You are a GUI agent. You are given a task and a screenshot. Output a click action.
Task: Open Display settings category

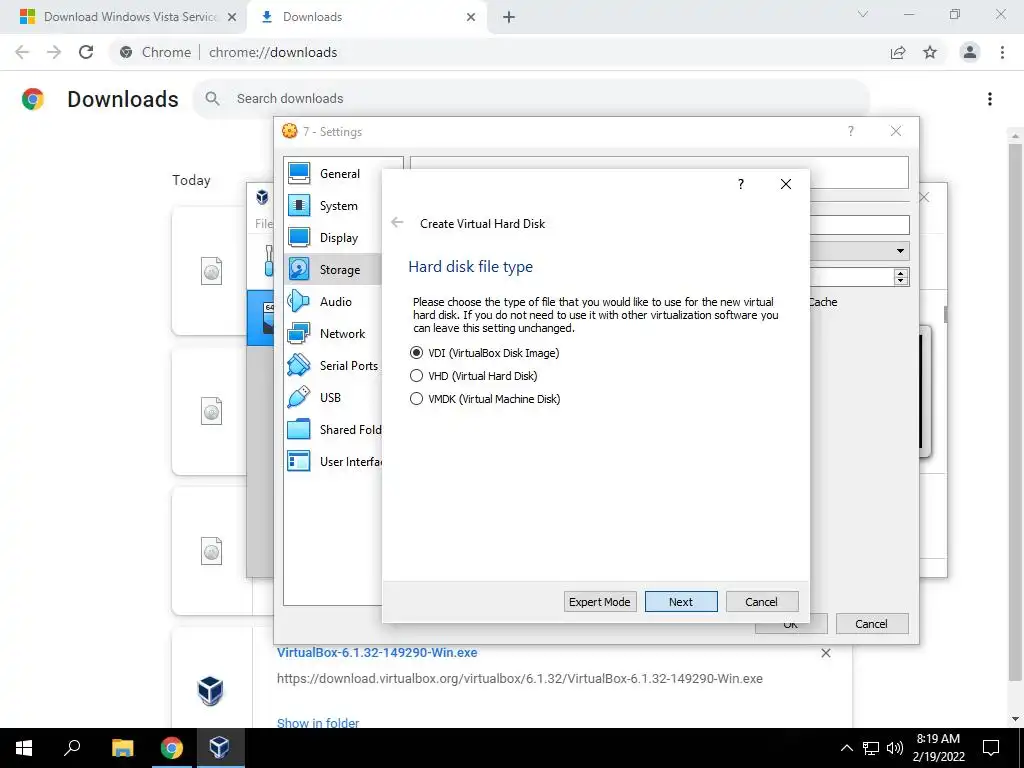[334, 238]
